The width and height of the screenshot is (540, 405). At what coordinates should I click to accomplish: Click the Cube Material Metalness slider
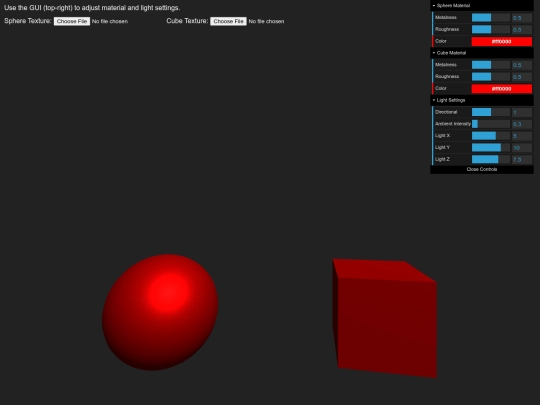(x=491, y=65)
